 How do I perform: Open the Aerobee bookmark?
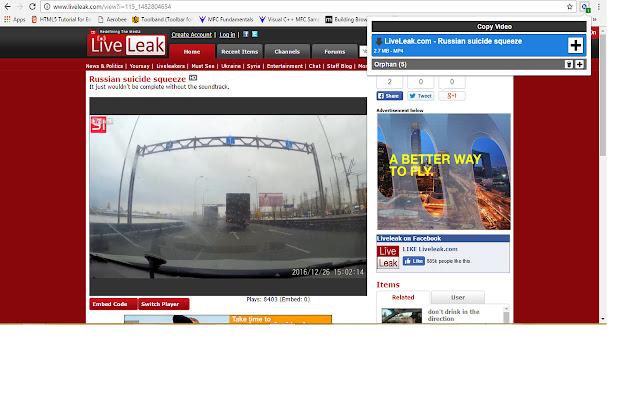112,19
